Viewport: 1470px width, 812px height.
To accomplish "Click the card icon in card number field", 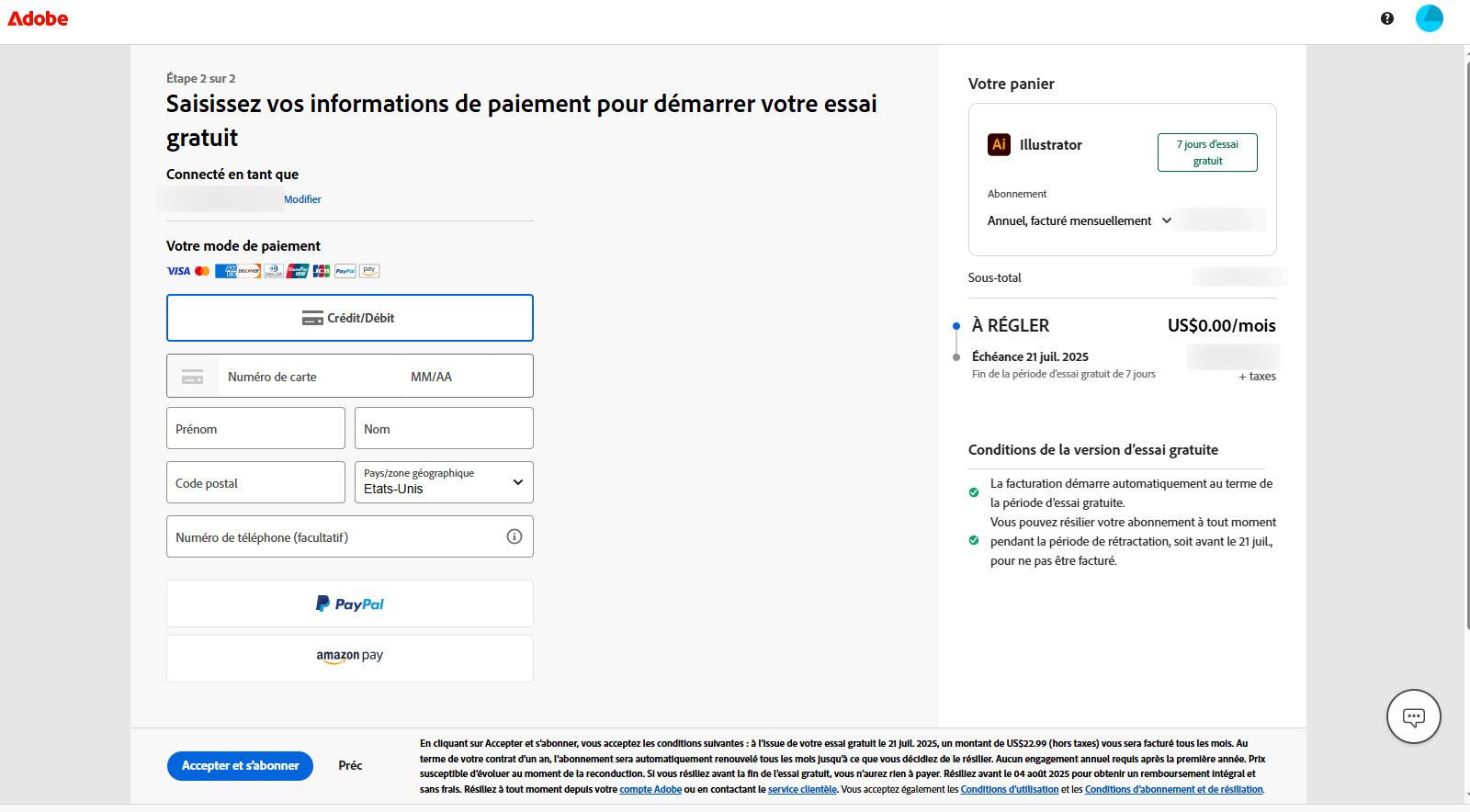I will tap(193, 377).
